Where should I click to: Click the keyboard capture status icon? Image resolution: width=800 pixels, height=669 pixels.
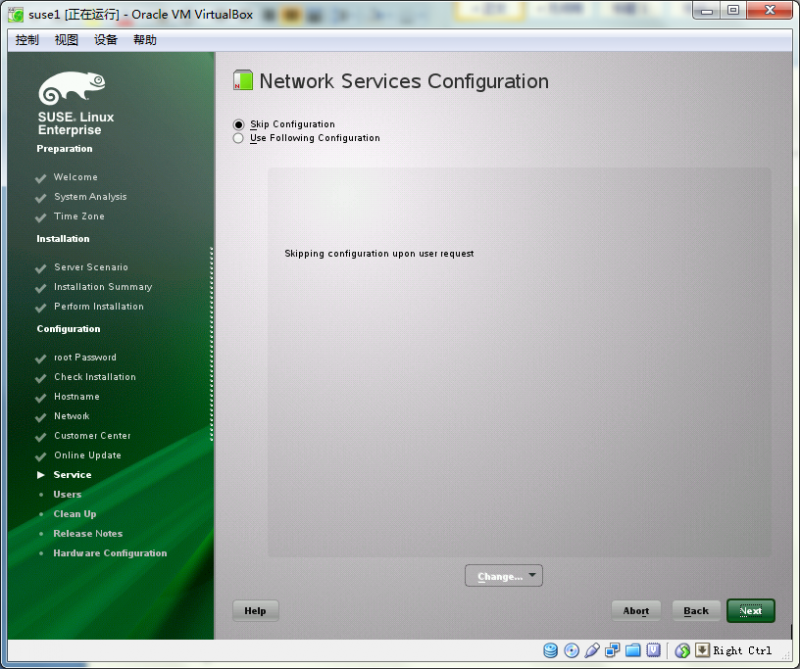point(702,650)
